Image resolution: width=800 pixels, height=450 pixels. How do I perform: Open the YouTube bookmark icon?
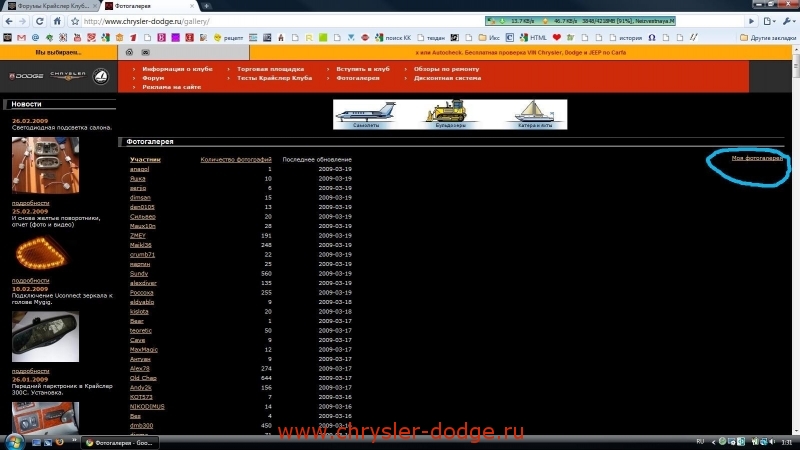coord(78,38)
